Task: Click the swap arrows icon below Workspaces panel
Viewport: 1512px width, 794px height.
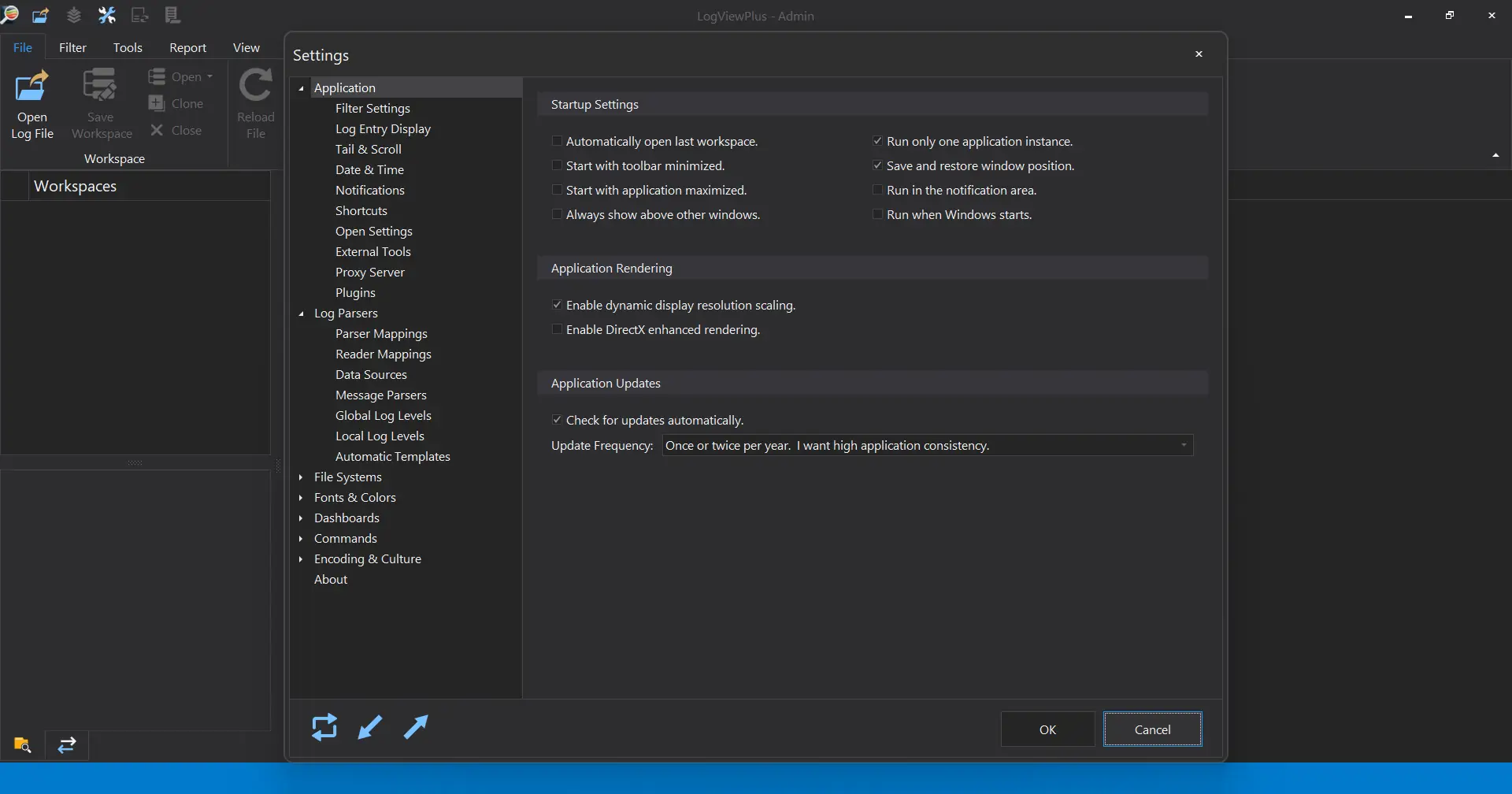Action: coord(67,744)
